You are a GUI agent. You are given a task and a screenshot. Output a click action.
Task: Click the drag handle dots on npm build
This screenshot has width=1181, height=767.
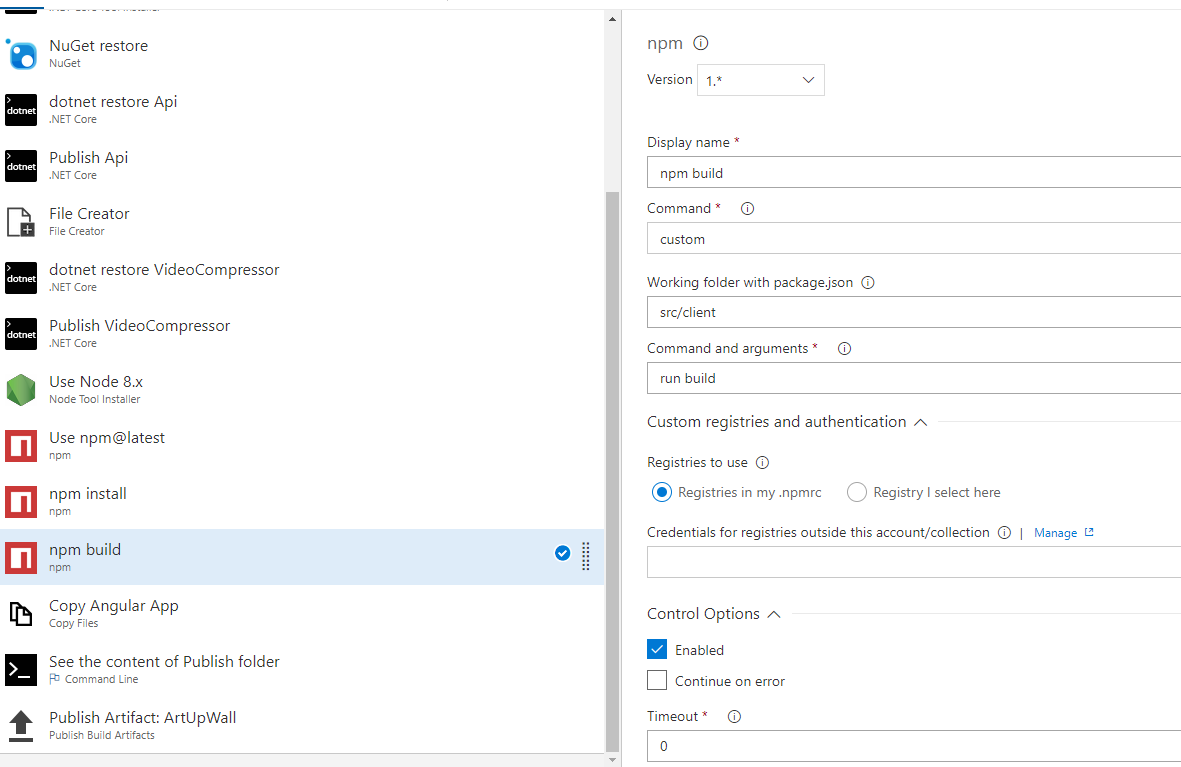[x=586, y=556]
